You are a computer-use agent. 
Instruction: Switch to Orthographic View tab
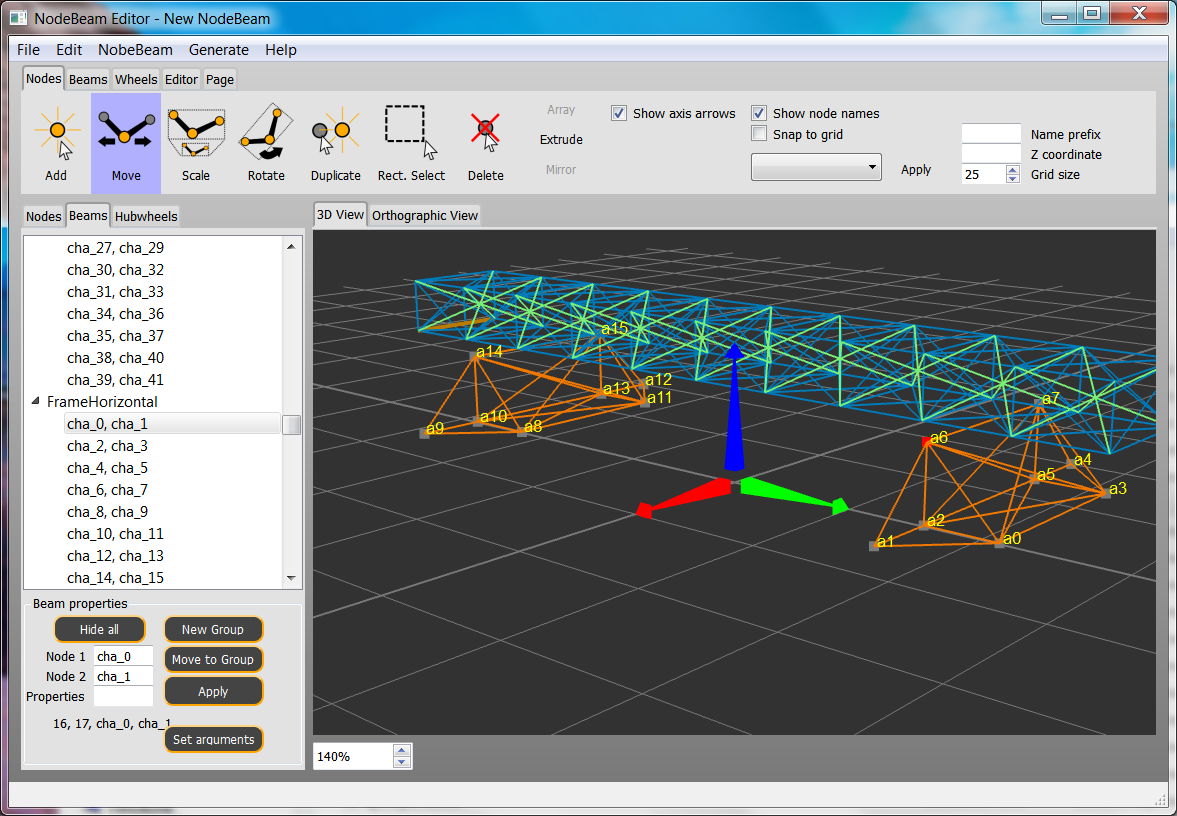(x=425, y=215)
